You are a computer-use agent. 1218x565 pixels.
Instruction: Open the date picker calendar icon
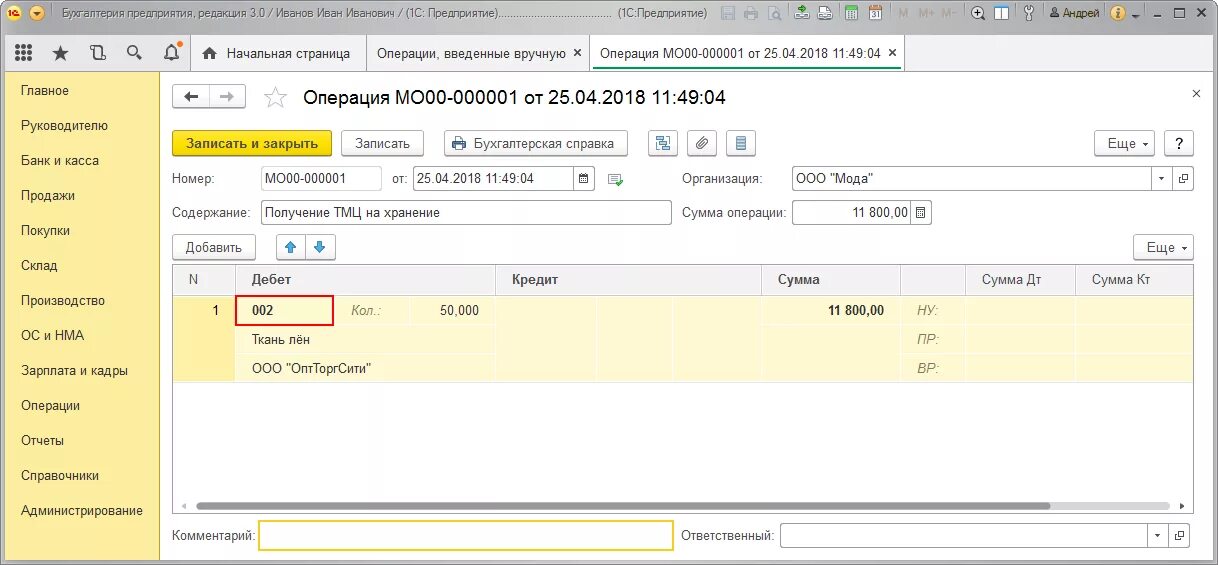[x=584, y=179]
